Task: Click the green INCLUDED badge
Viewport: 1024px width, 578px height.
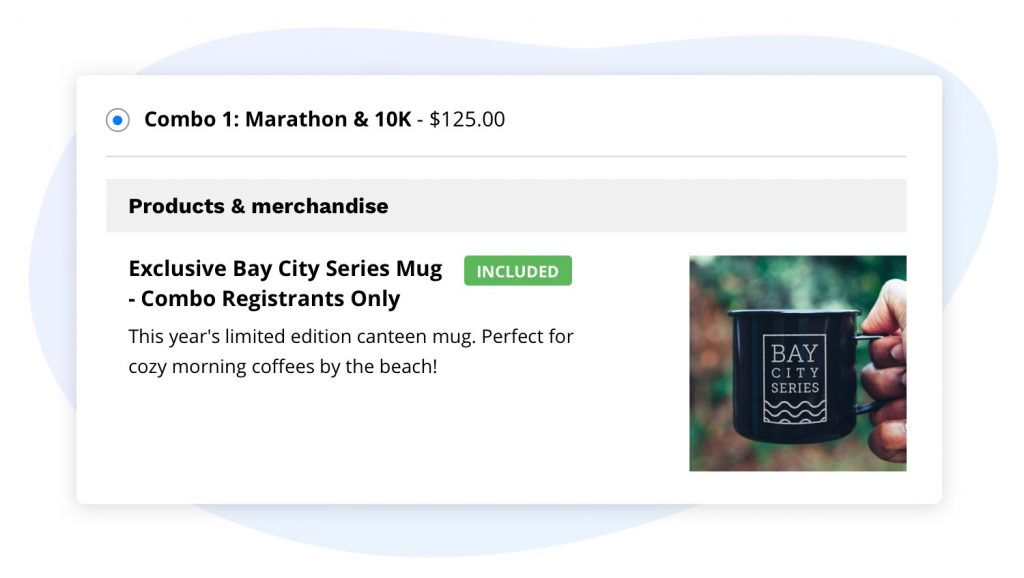Action: [x=517, y=271]
